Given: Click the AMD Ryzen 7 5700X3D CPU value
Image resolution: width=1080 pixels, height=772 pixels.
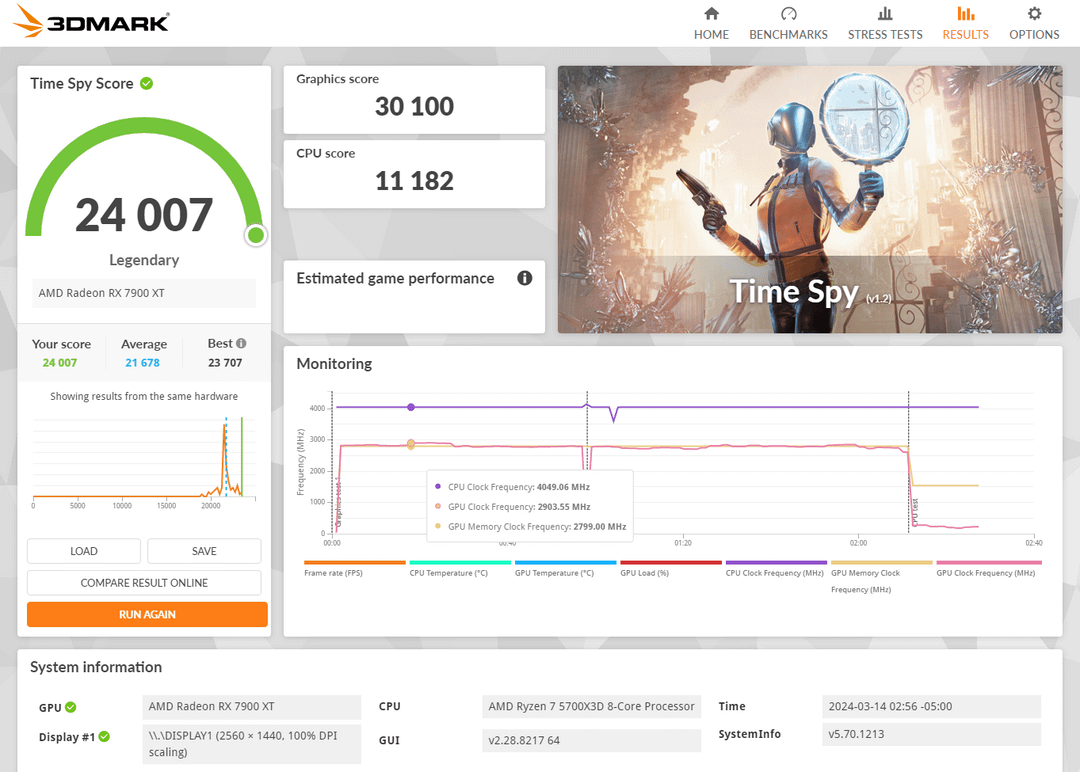Looking at the screenshot, I should (592, 707).
